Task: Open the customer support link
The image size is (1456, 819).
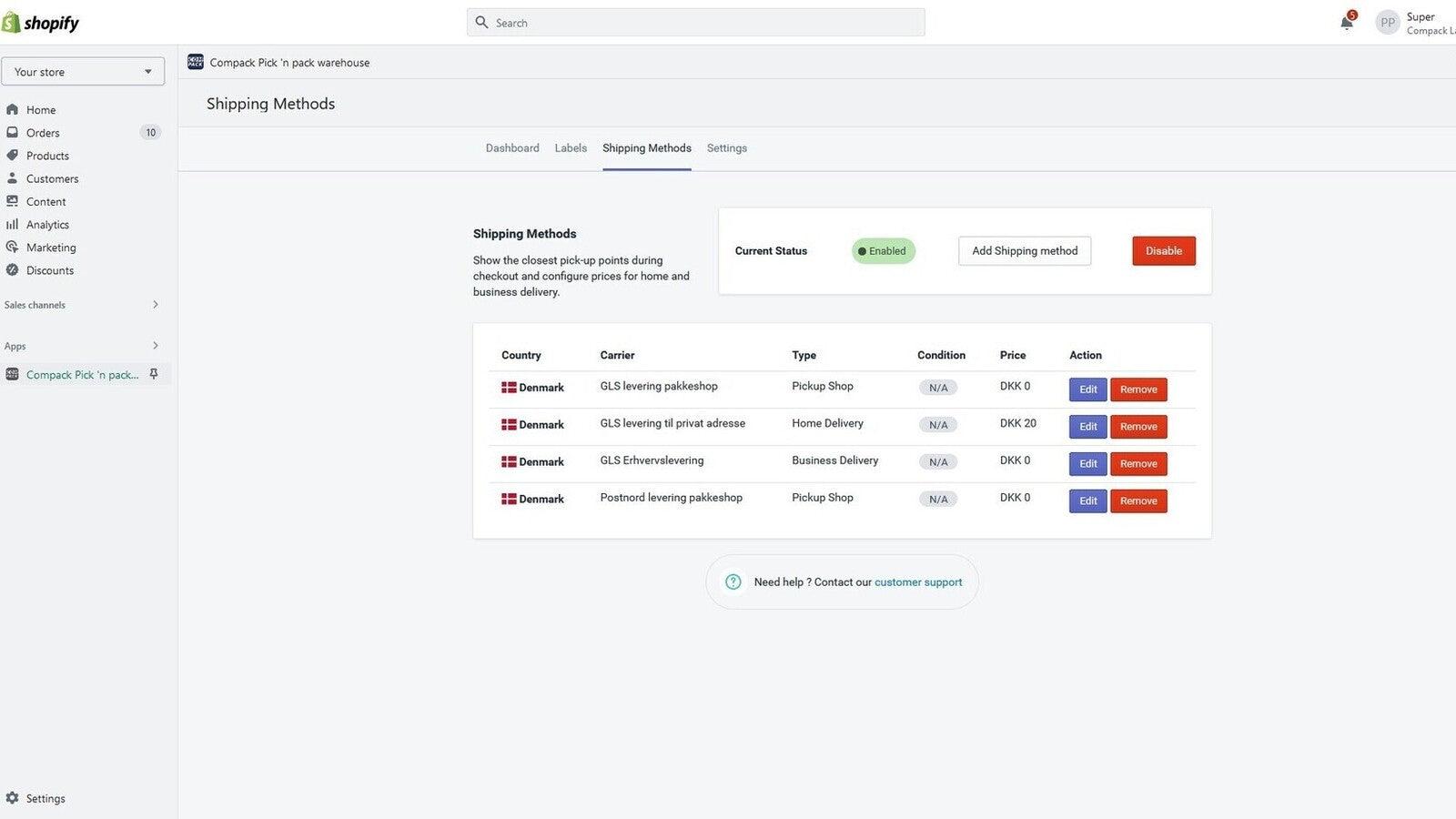Action: click(x=917, y=581)
